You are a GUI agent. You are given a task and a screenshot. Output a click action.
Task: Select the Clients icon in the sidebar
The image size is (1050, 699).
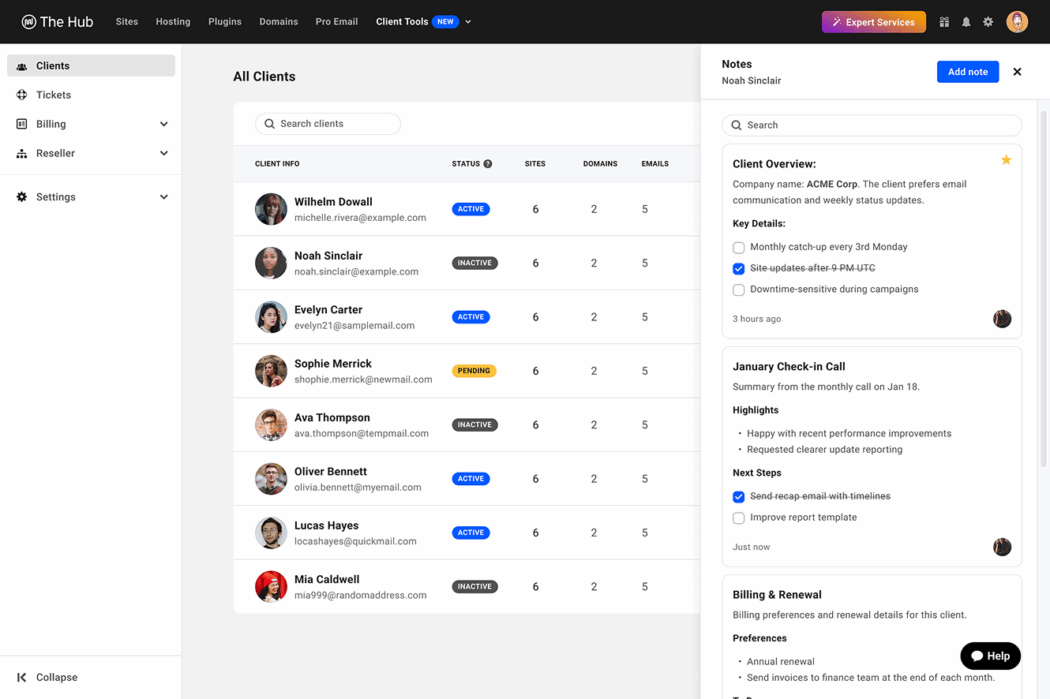coord(21,65)
